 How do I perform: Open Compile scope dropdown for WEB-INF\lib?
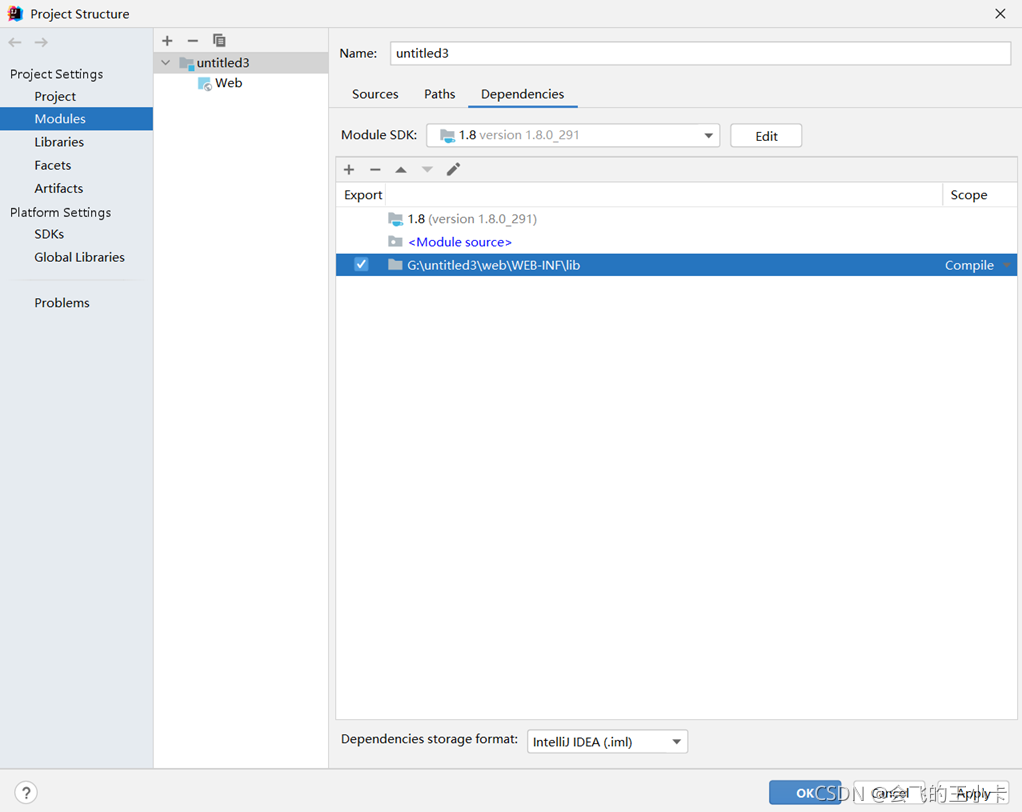[1006, 265]
